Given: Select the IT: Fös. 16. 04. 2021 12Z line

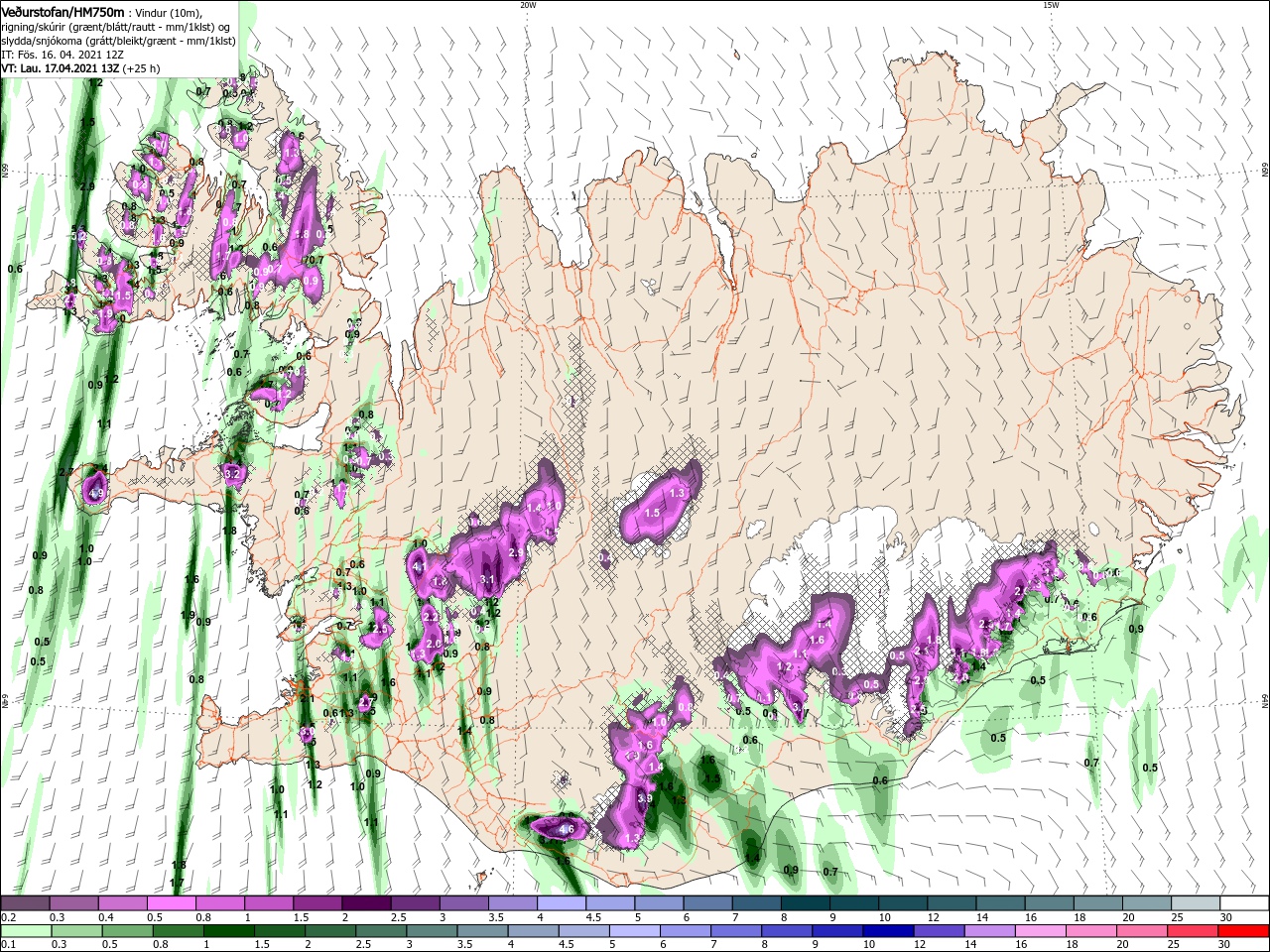Looking at the screenshot, I should [62, 55].
